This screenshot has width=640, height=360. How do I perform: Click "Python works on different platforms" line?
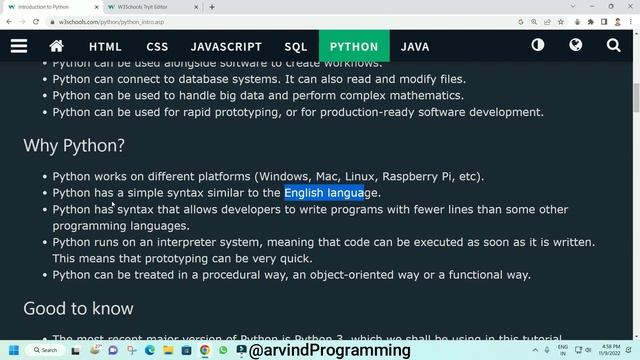coord(268,176)
